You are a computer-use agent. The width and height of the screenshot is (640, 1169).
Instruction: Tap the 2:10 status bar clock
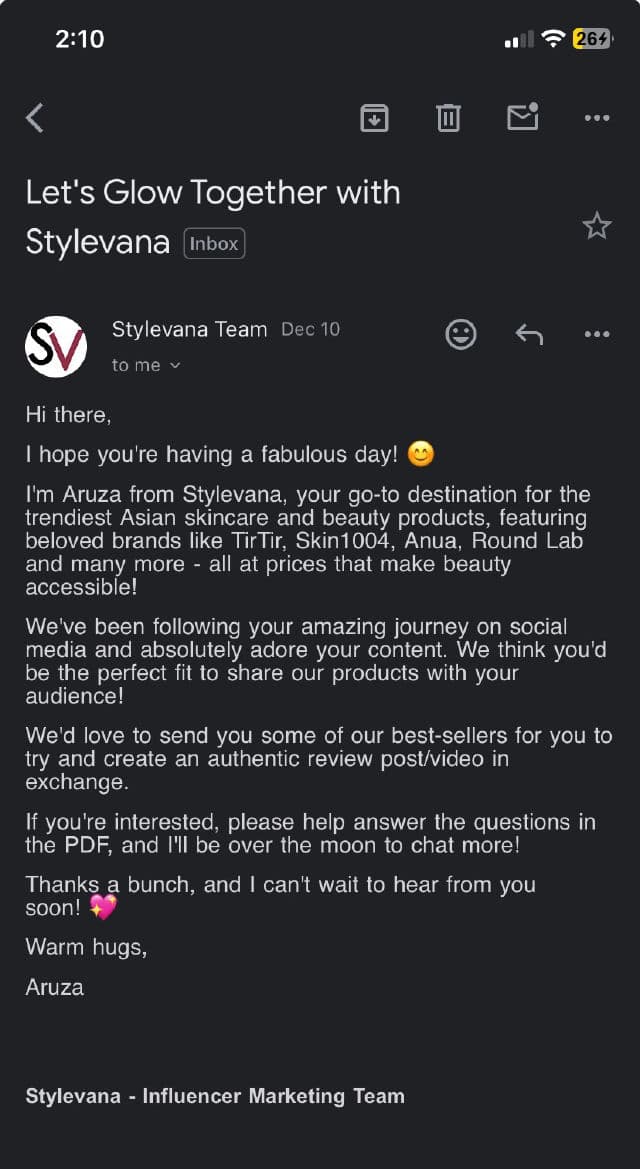click(x=80, y=39)
